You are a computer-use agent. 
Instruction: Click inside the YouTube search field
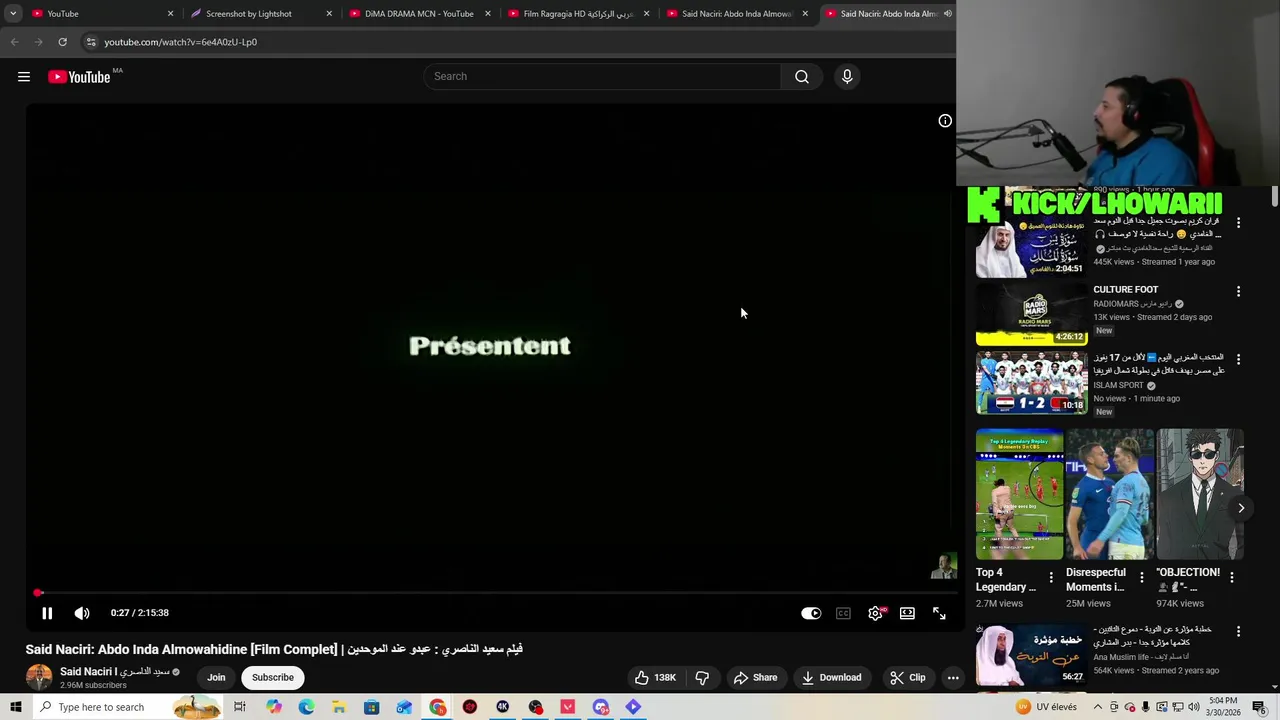tap(603, 77)
